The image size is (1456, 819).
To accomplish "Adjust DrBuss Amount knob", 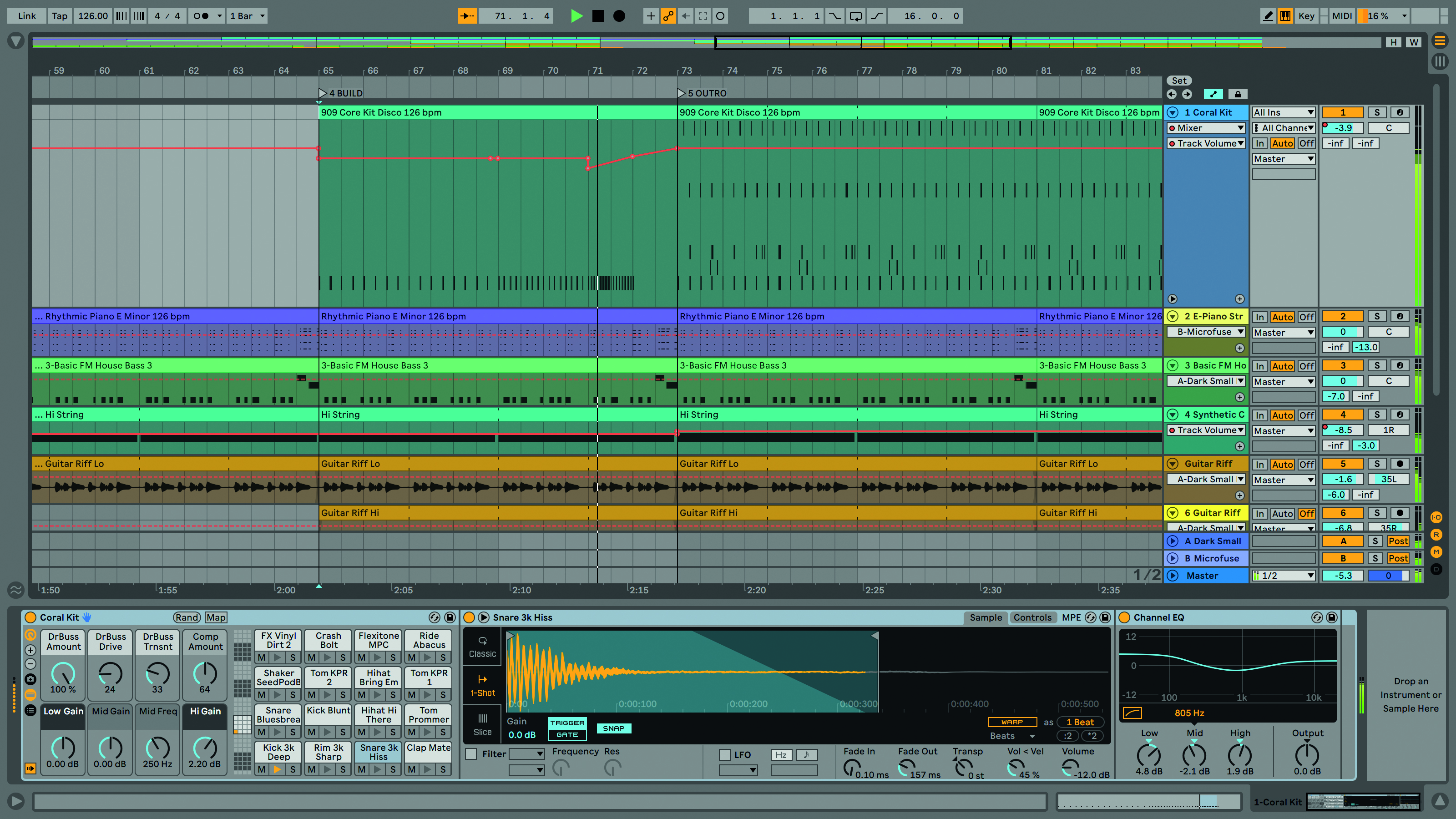I will pos(63,674).
